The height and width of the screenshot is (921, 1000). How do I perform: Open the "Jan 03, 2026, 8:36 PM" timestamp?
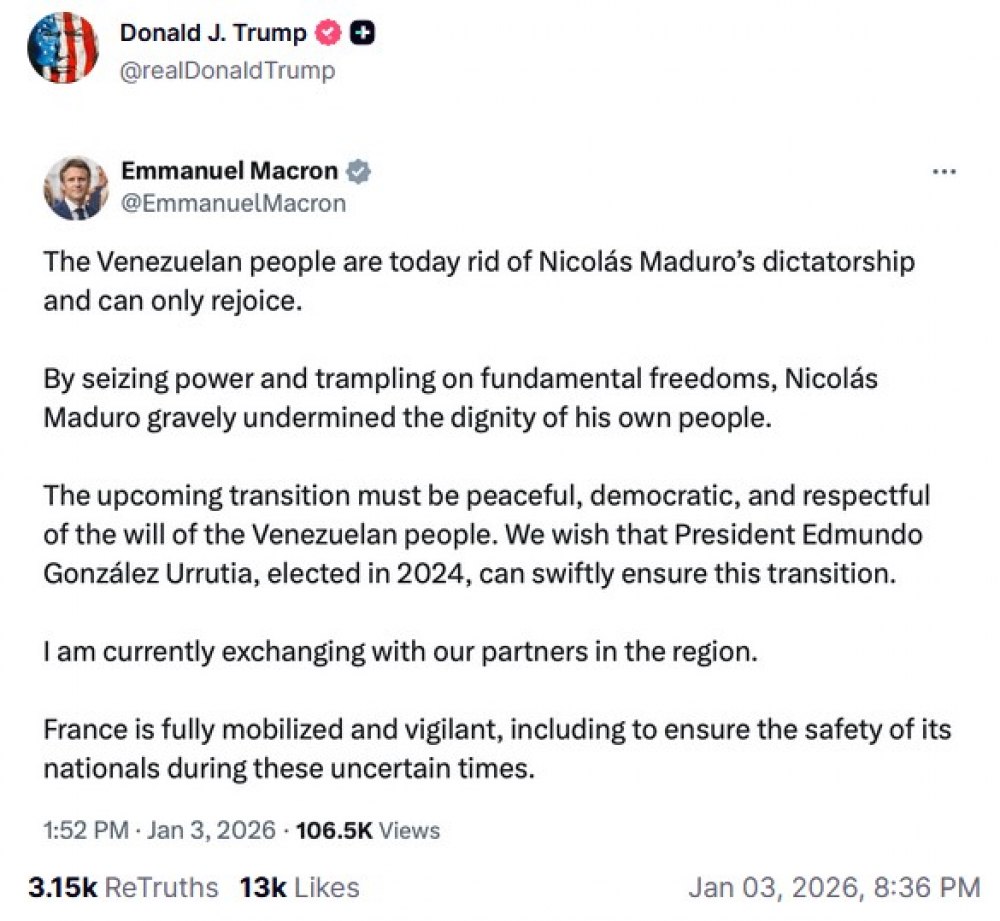(x=834, y=887)
